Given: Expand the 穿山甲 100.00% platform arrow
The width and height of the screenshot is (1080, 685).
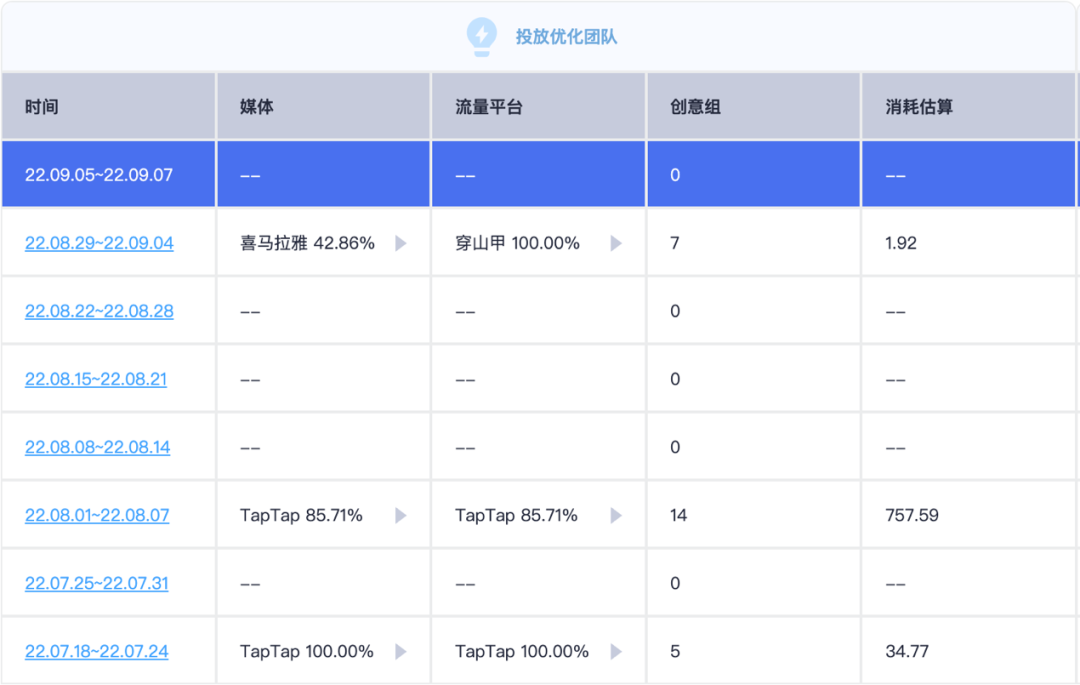Looking at the screenshot, I should [616, 243].
